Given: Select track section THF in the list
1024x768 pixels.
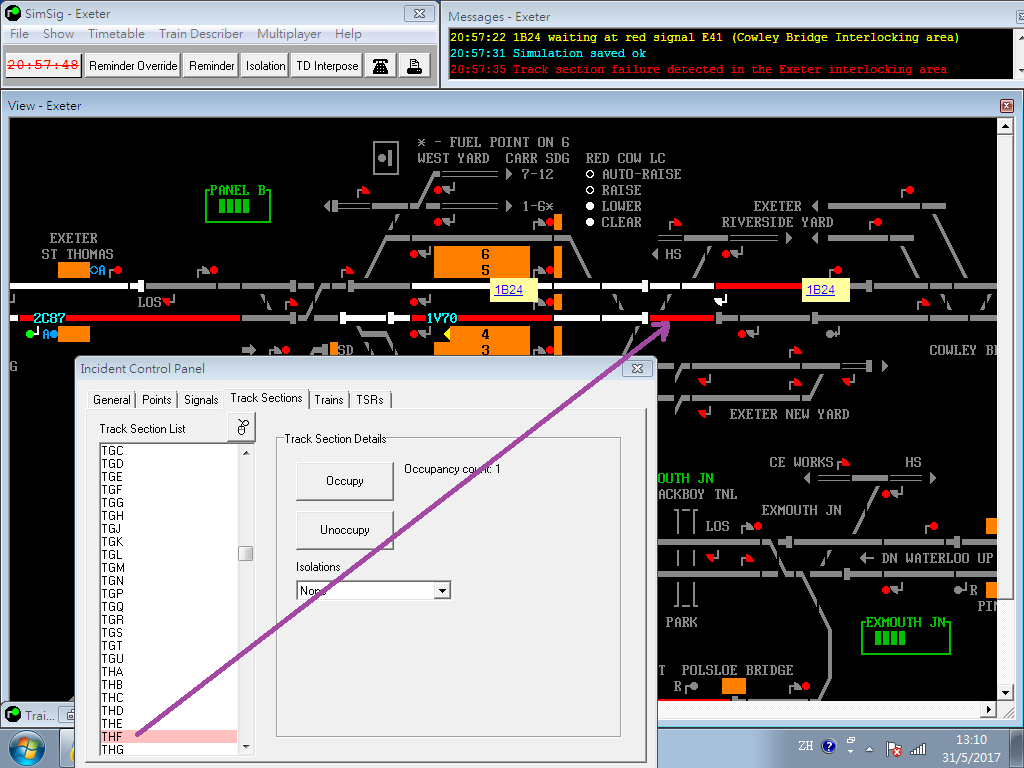Looking at the screenshot, I should click(168, 737).
